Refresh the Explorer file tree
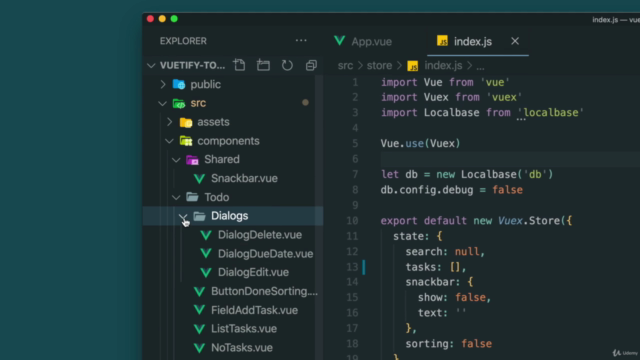Image resolution: width=640 pixels, height=360 pixels. click(287, 65)
